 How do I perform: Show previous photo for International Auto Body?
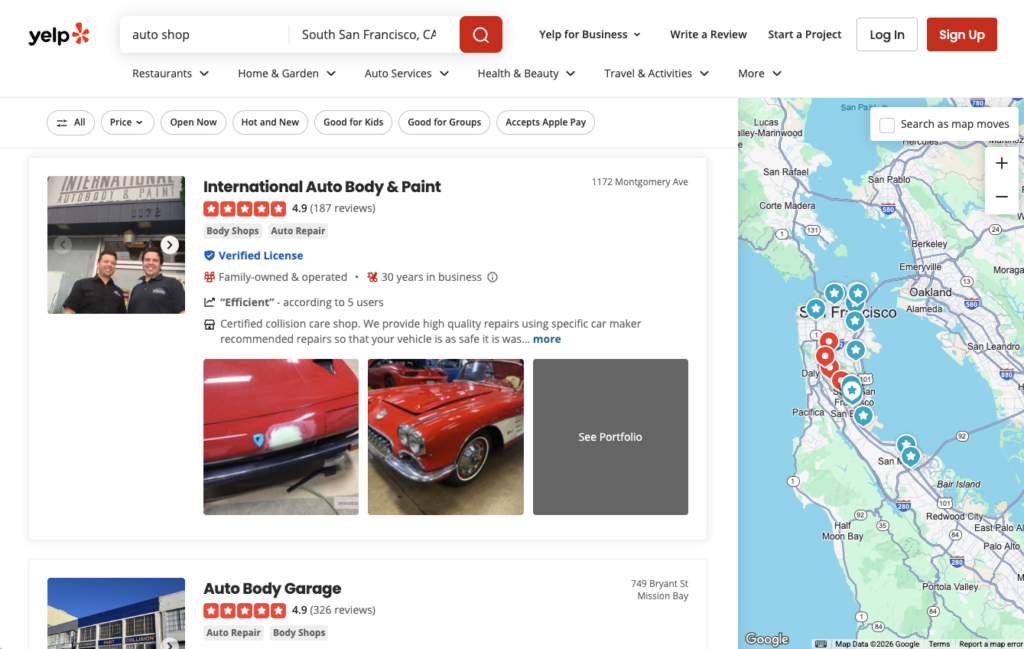(62, 245)
